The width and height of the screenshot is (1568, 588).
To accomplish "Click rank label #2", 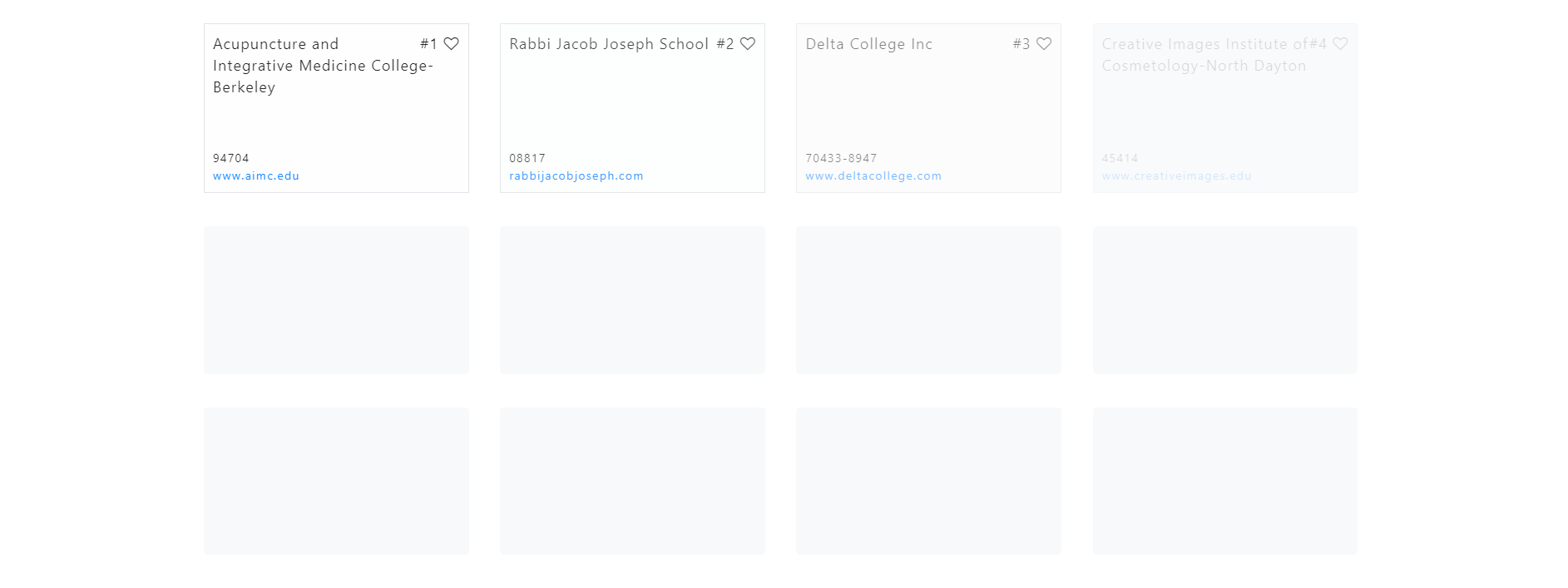I will 725,44.
